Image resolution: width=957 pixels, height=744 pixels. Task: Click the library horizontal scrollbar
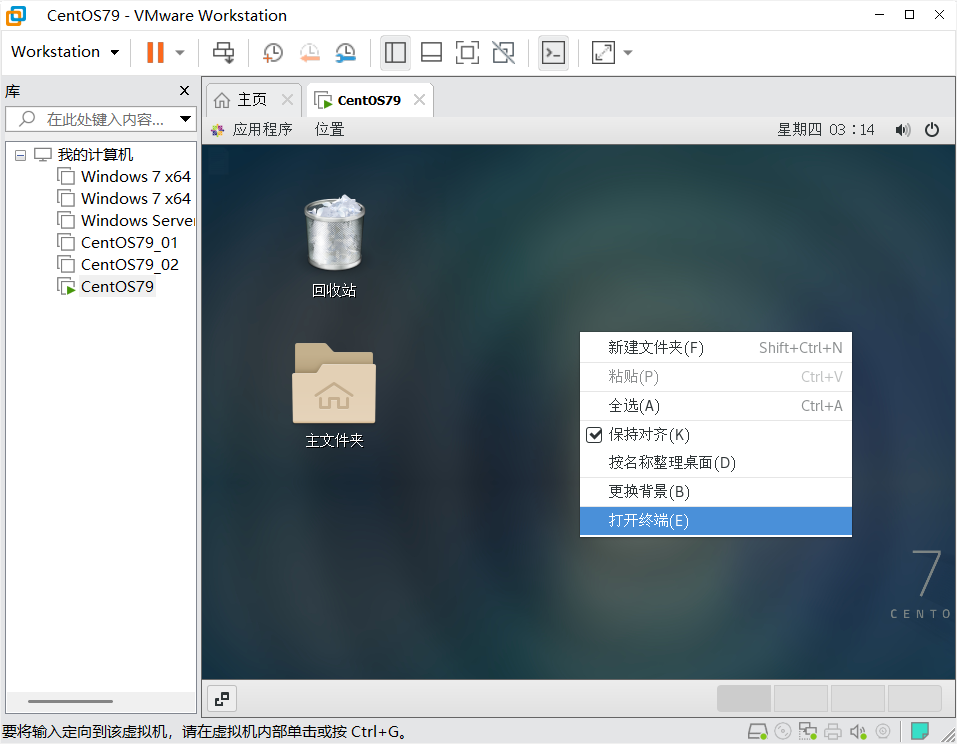click(70, 701)
